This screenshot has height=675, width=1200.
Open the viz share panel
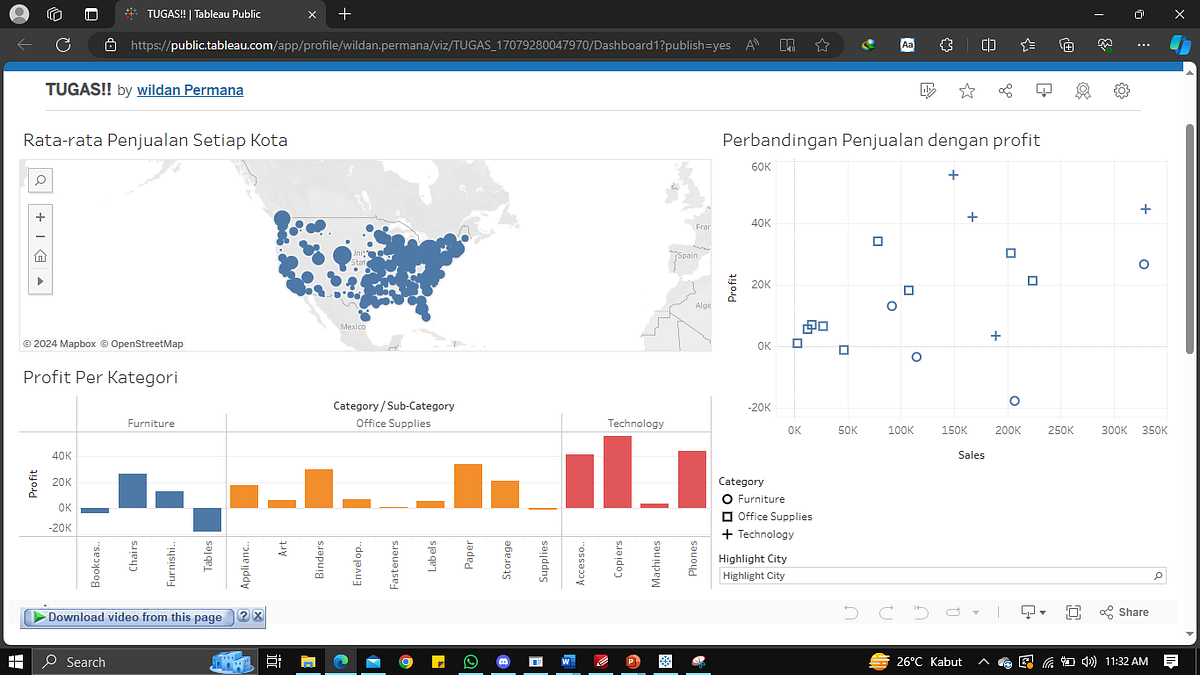point(1005,90)
